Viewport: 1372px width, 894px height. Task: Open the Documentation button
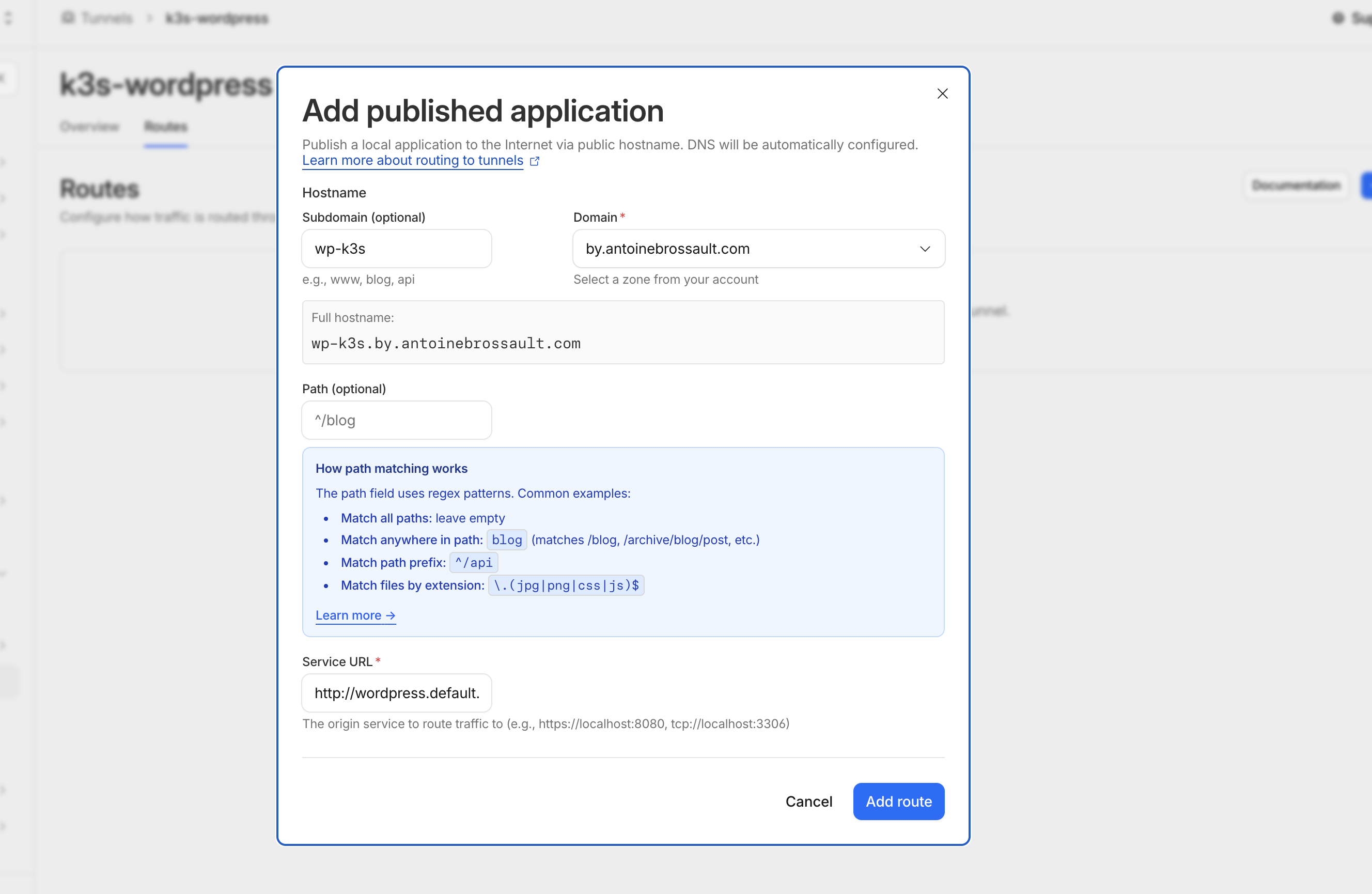[1296, 185]
